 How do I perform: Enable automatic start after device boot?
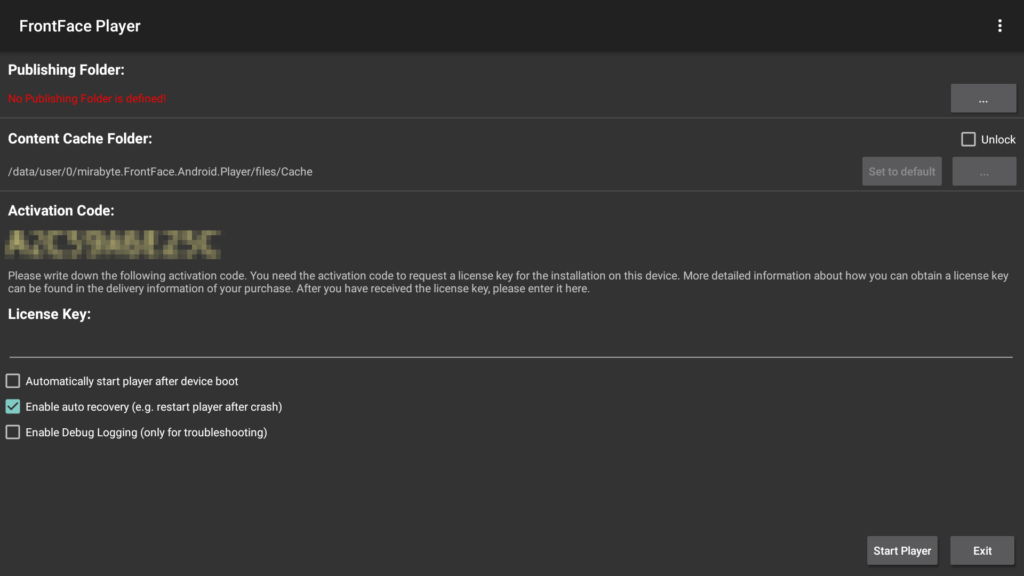13,381
